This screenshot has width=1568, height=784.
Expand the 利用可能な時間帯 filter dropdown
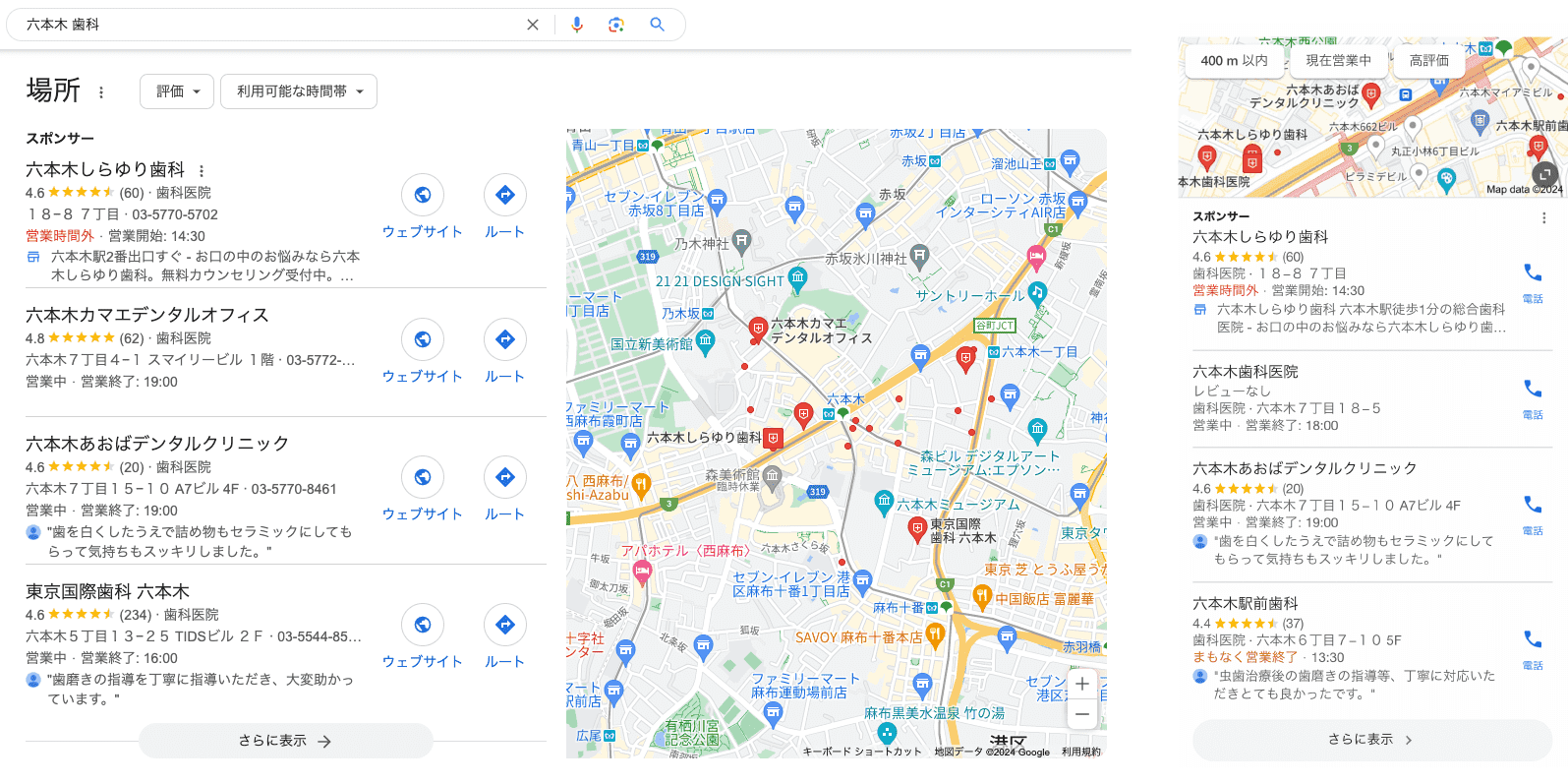(299, 91)
